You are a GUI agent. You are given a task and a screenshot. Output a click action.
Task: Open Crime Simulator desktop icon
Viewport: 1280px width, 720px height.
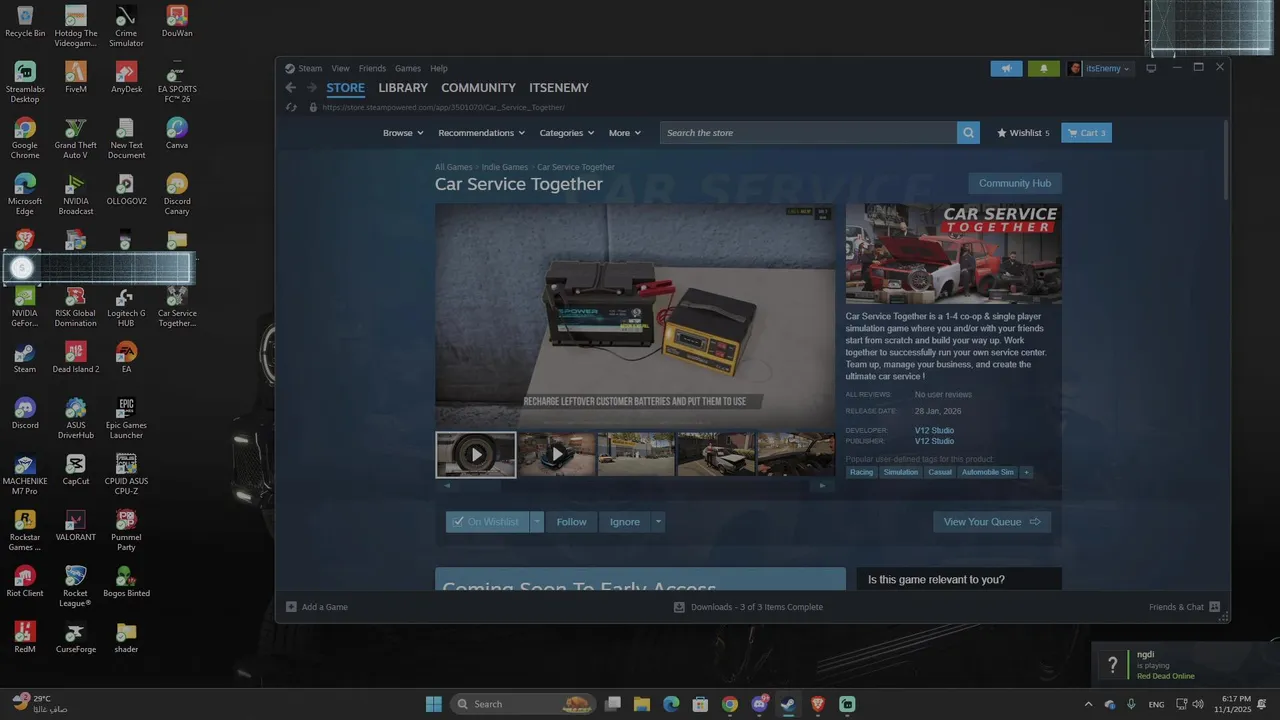click(x=126, y=26)
